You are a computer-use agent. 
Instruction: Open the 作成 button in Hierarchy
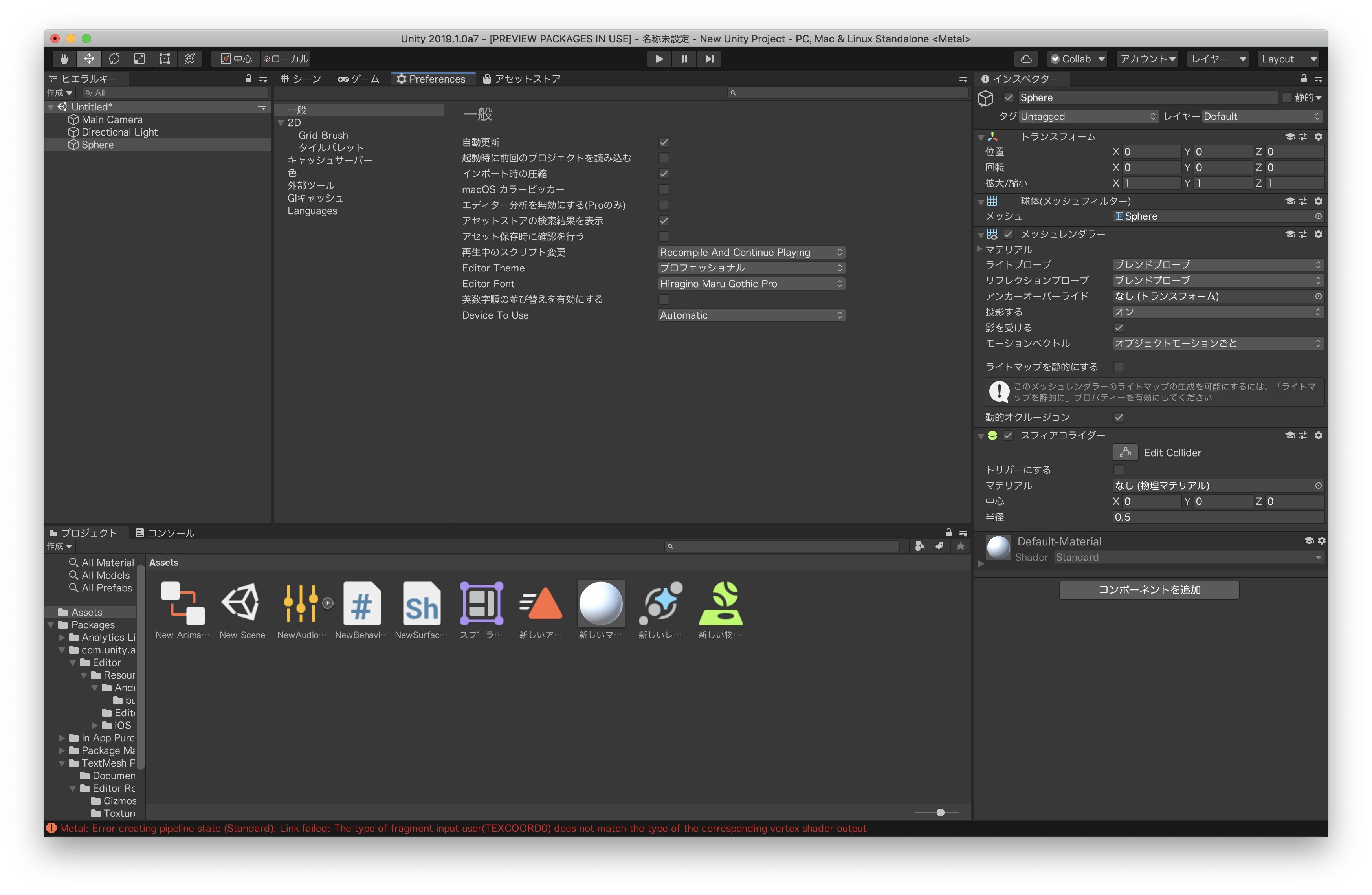pos(59,93)
